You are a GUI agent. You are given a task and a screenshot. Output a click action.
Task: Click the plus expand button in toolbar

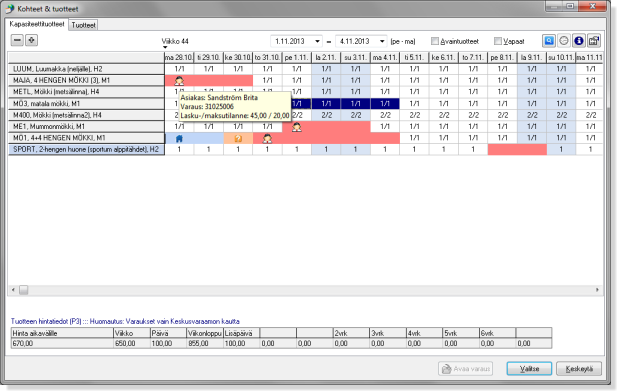[31, 40]
